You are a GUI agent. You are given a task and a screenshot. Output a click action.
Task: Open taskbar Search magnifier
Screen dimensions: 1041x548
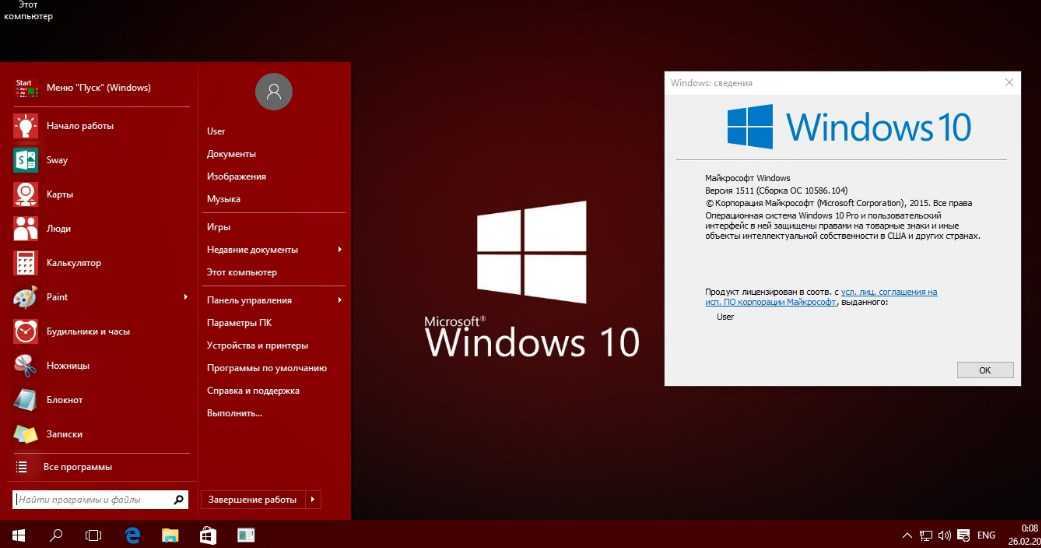(56, 535)
